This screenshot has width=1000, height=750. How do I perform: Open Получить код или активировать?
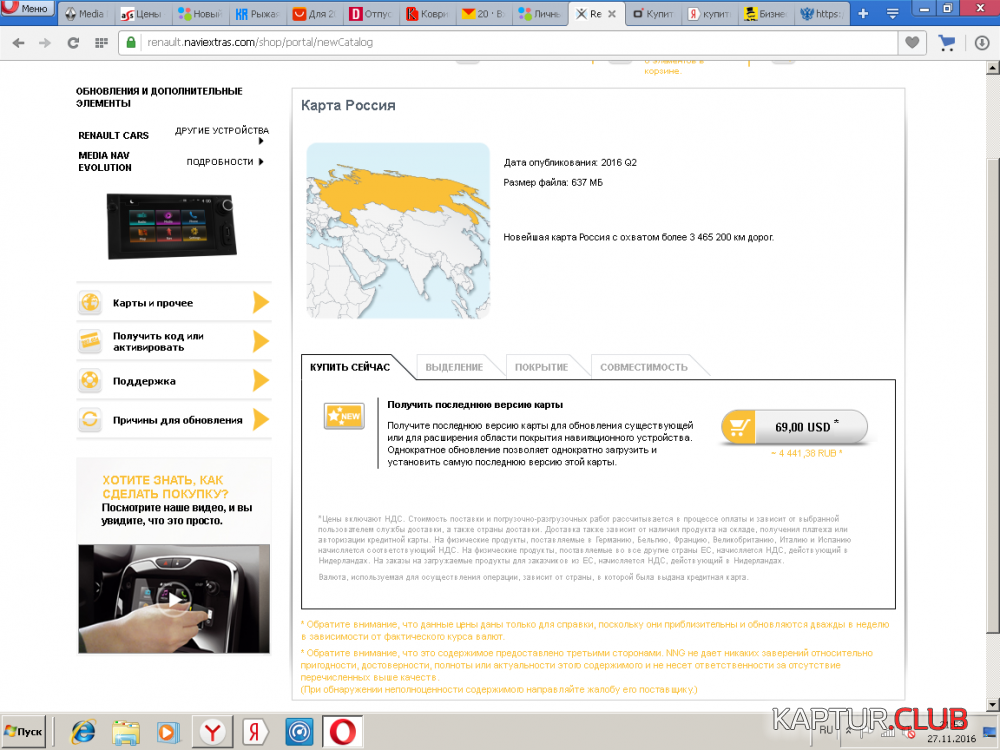[173, 342]
